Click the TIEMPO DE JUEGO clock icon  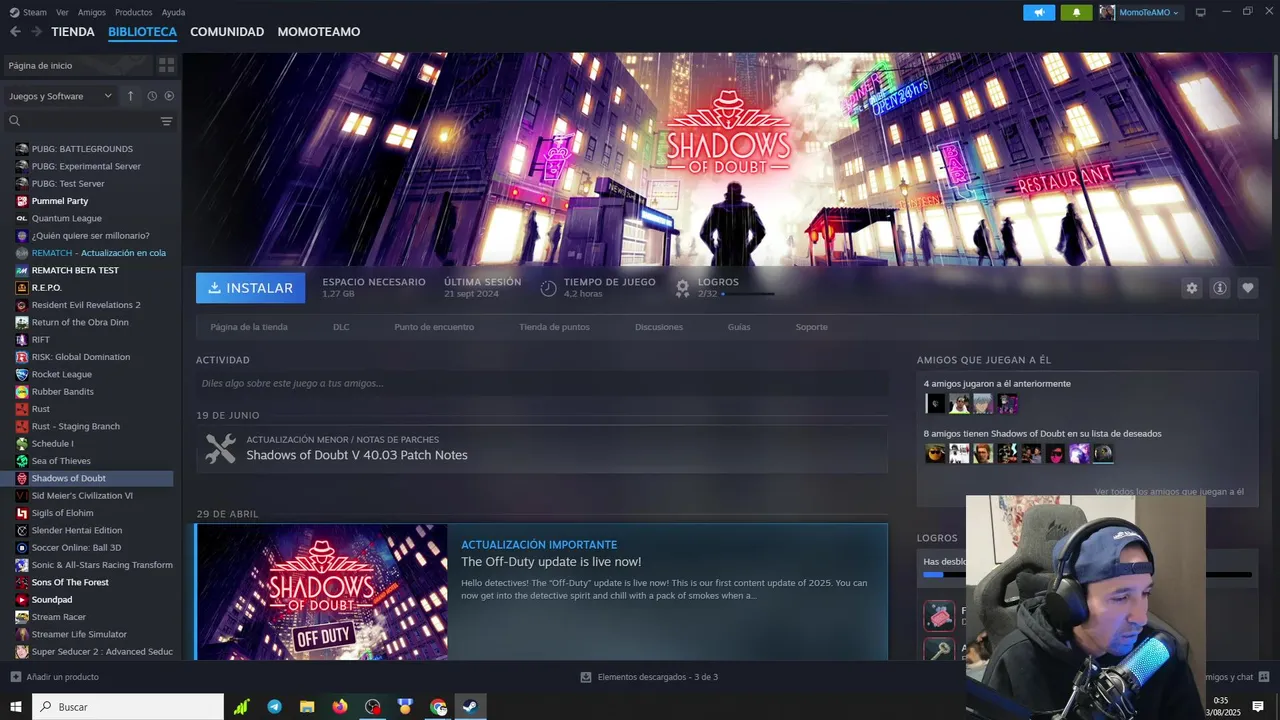pos(548,288)
